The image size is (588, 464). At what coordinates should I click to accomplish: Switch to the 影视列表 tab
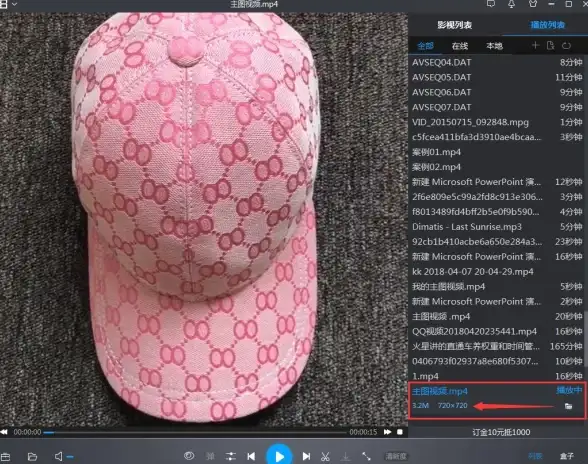(x=454, y=25)
